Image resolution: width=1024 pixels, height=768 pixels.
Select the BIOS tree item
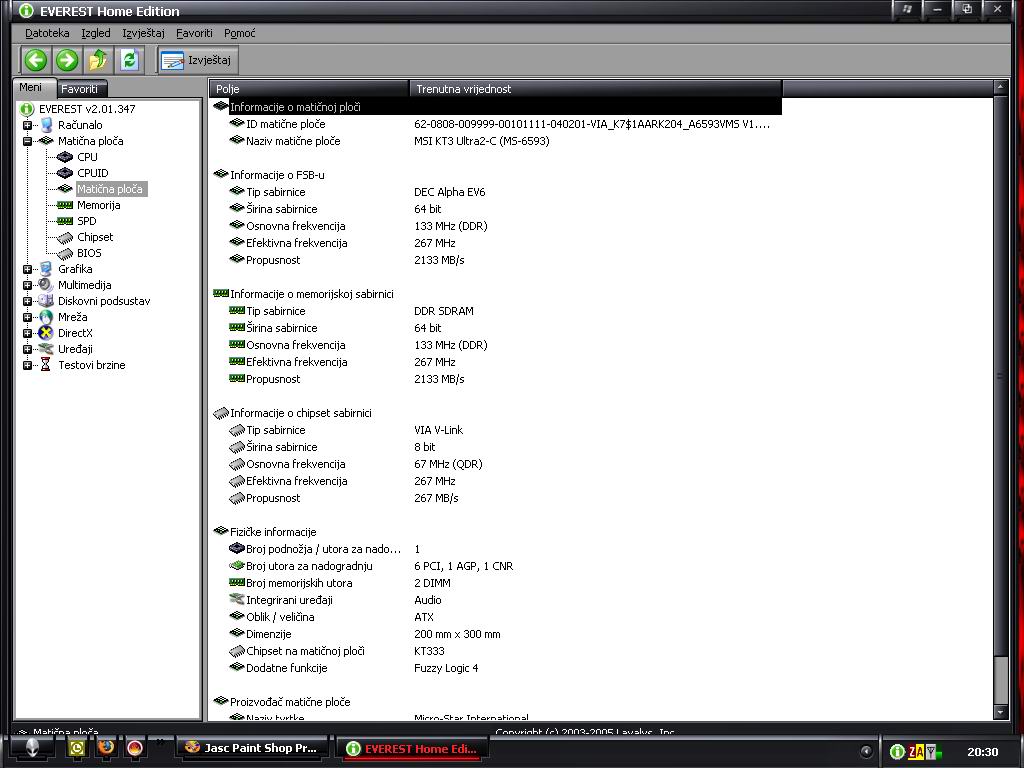[x=89, y=253]
